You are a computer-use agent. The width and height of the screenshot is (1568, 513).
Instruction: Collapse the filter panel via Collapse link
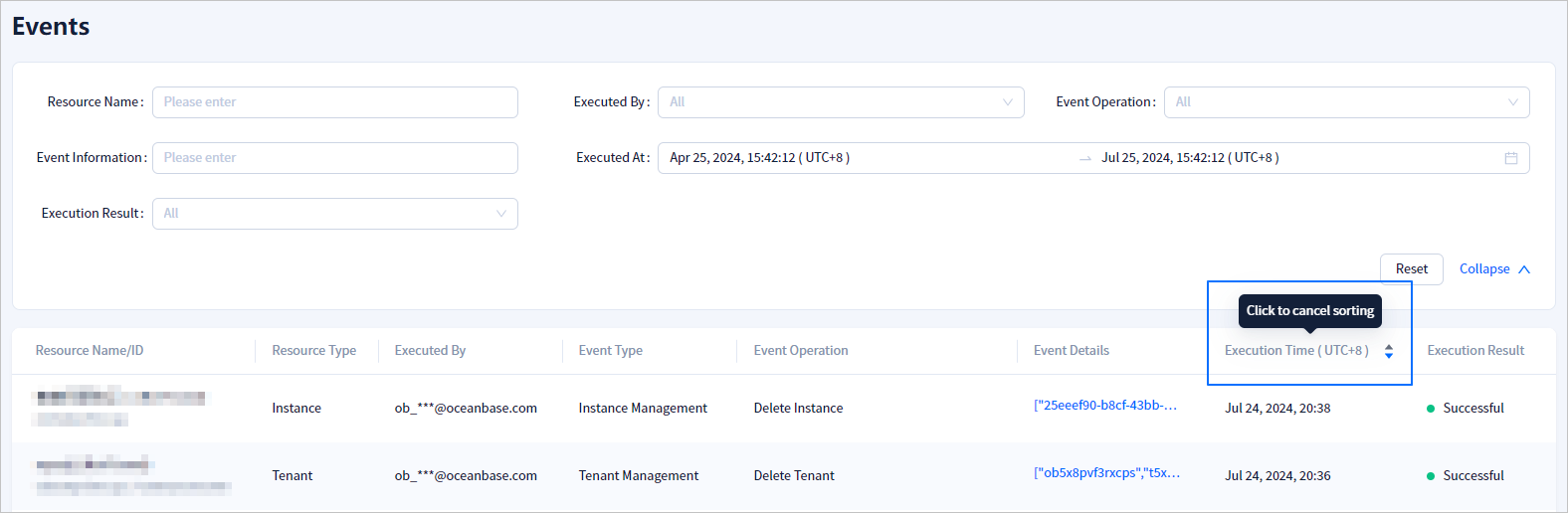[1483, 269]
